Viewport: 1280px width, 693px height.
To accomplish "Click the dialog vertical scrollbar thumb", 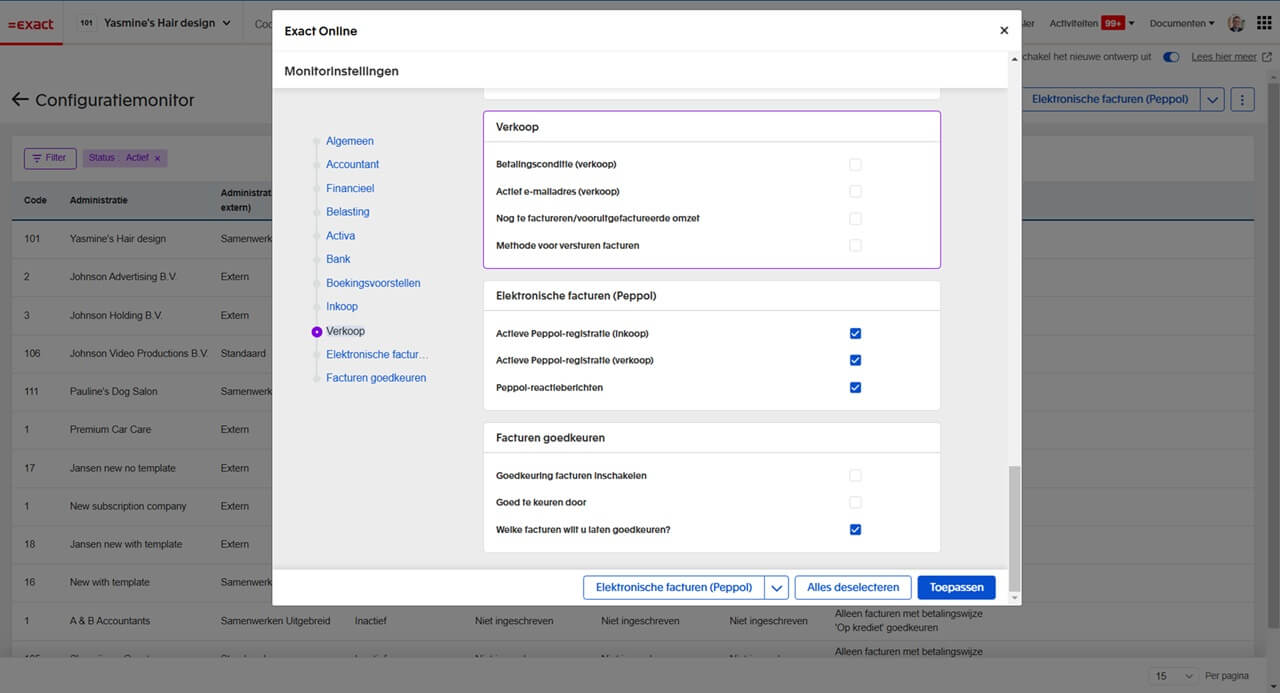I will [1015, 528].
